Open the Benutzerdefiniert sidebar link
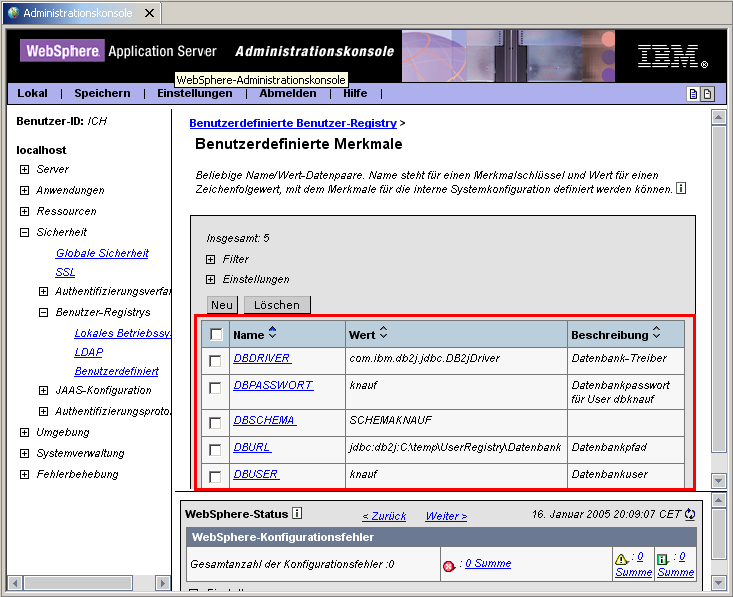733x597 pixels. point(116,371)
